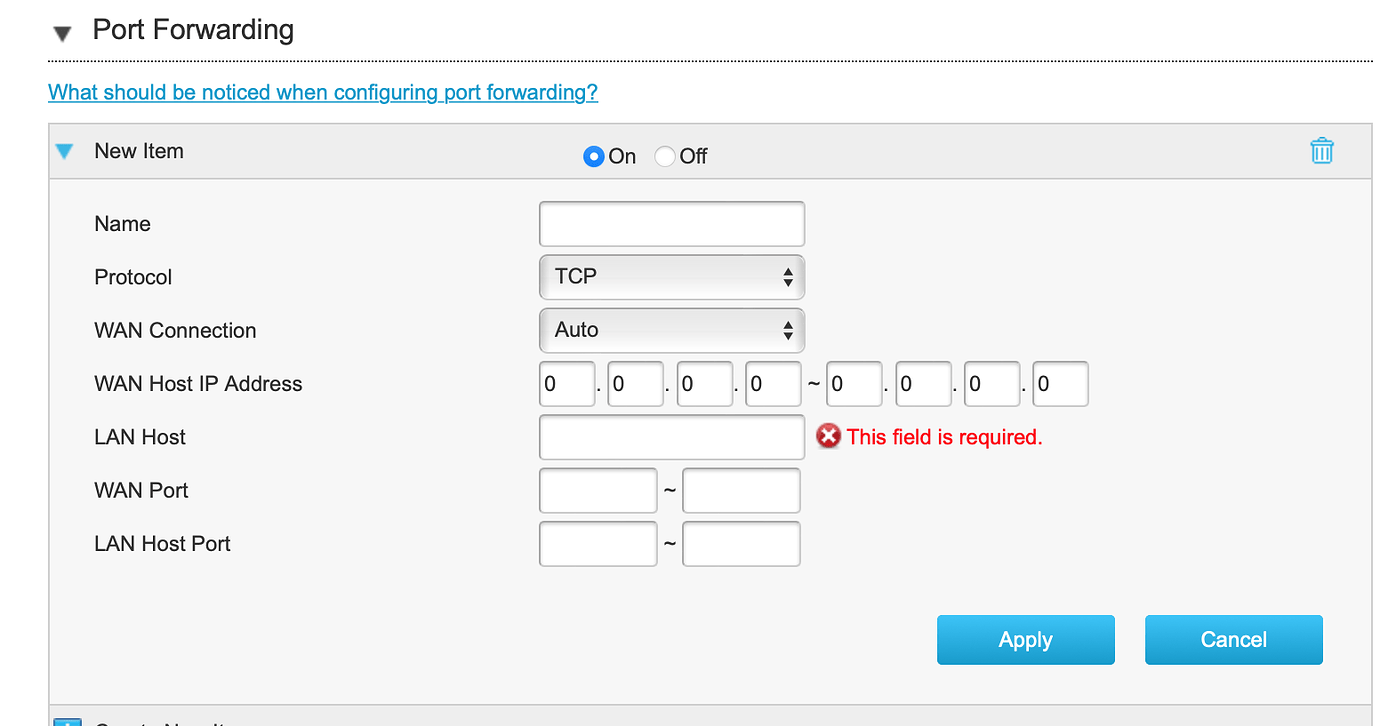Click the Create New Item plus icon
Image resolution: width=1380 pixels, height=726 pixels.
67,721
